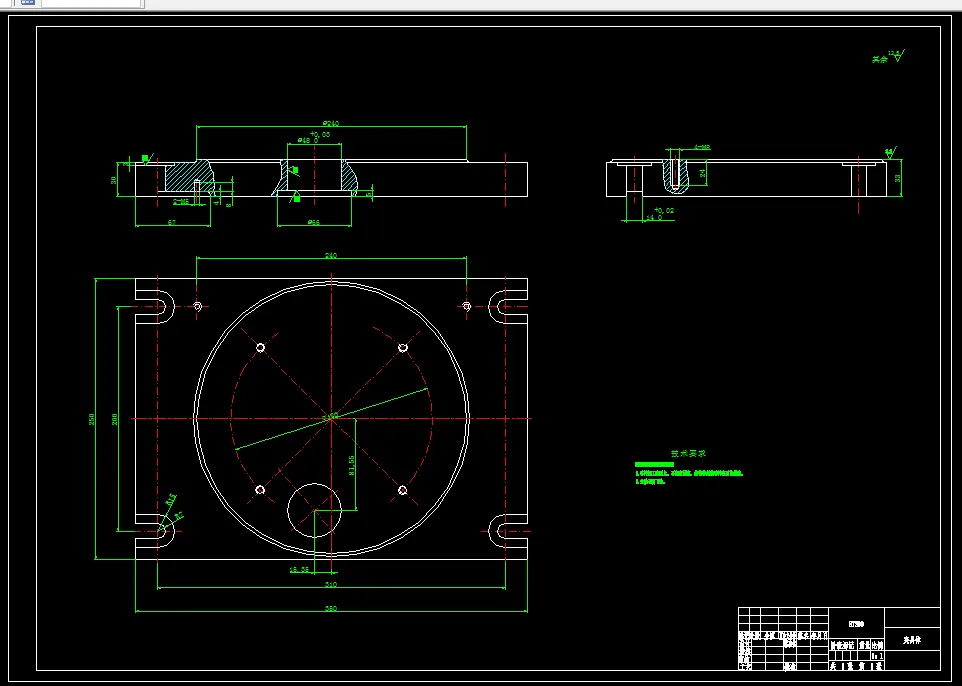The width and height of the screenshot is (962, 686).
Task: Select the 技术要求 heading text
Action: click(x=688, y=453)
